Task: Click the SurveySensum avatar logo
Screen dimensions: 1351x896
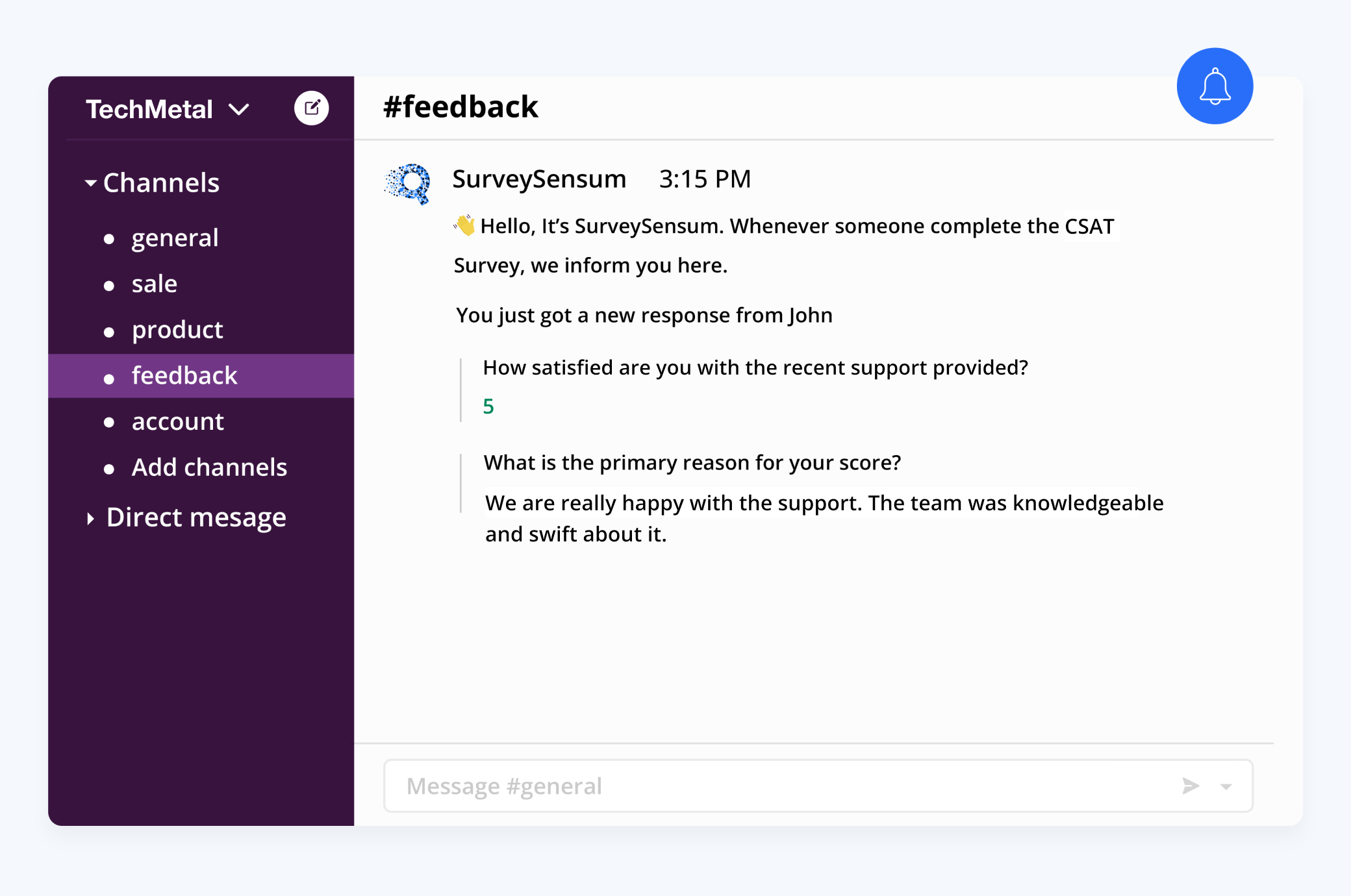Action: tap(407, 184)
